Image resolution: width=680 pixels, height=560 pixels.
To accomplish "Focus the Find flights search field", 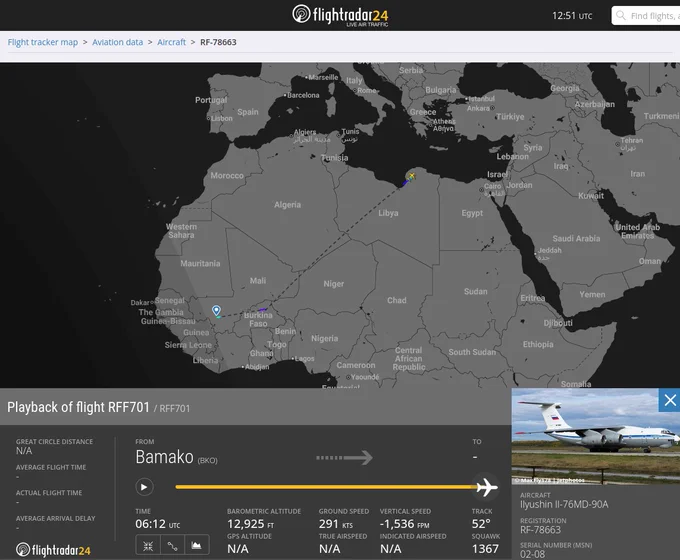I will click(646, 16).
